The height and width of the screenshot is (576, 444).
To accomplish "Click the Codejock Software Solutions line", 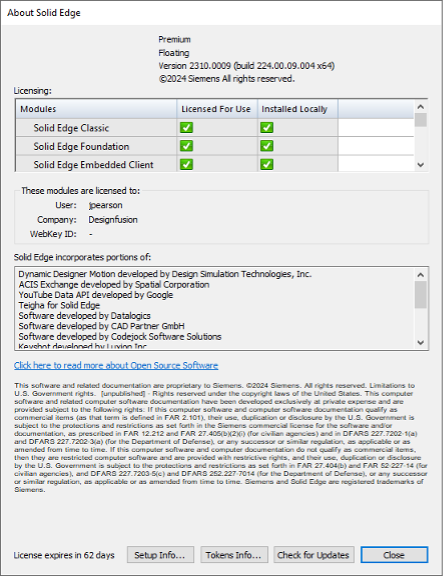I will [120, 336].
